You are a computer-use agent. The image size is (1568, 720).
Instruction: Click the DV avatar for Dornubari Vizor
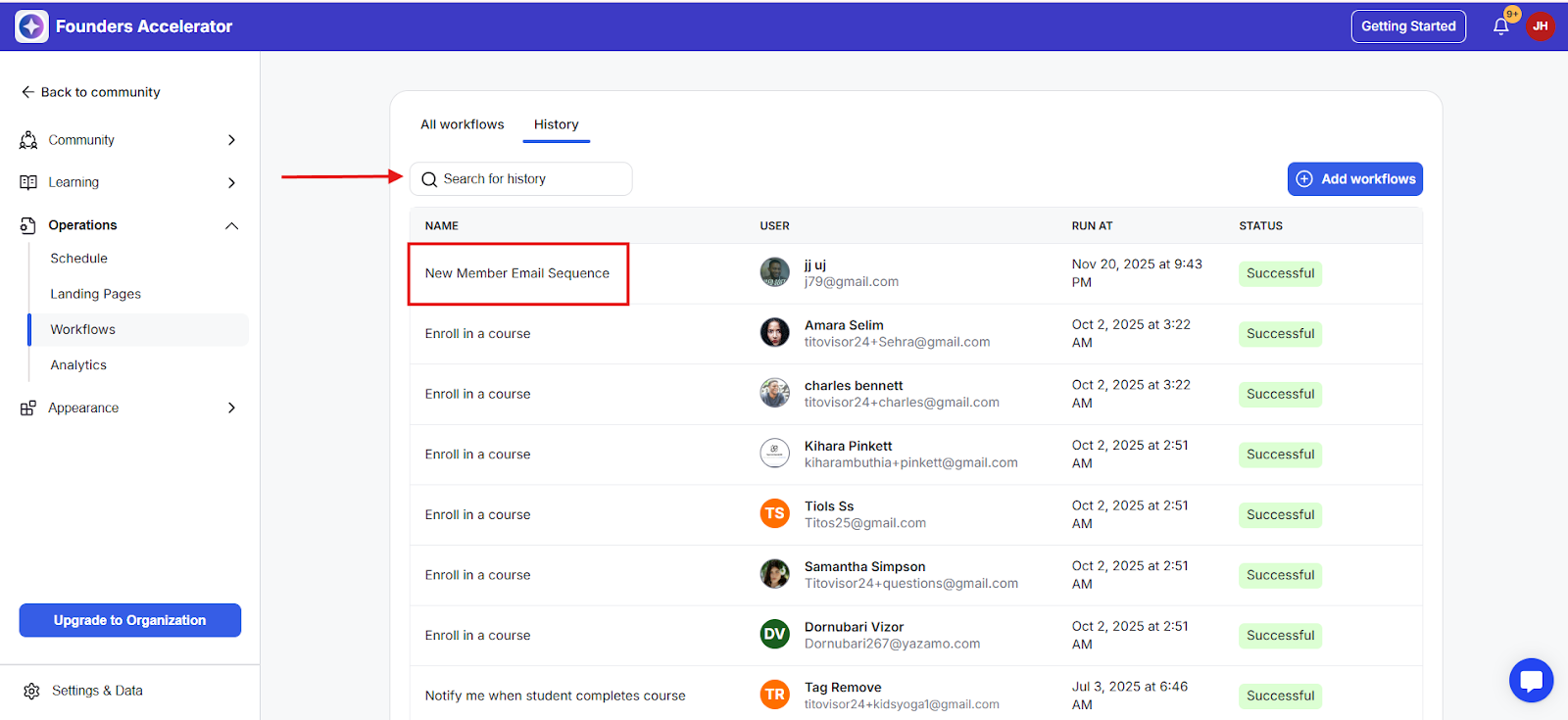click(774, 634)
